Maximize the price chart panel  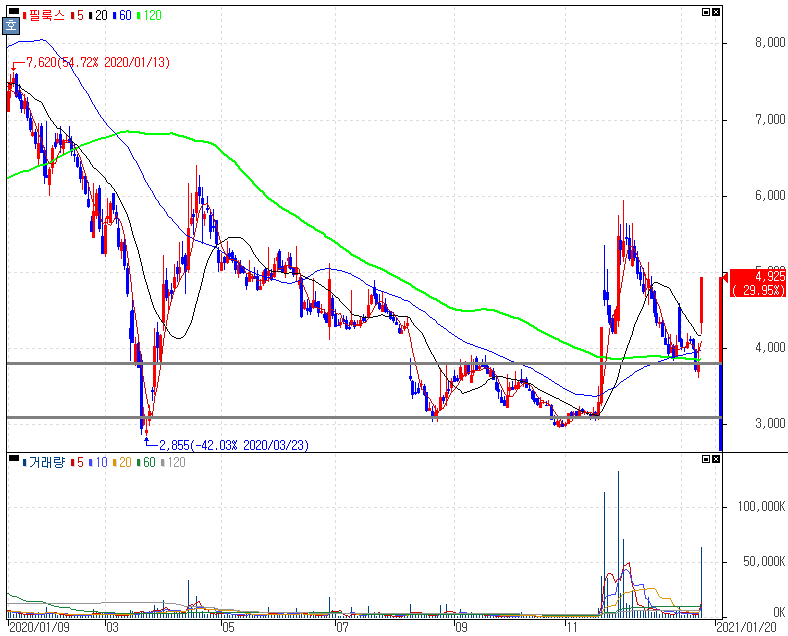(x=706, y=12)
